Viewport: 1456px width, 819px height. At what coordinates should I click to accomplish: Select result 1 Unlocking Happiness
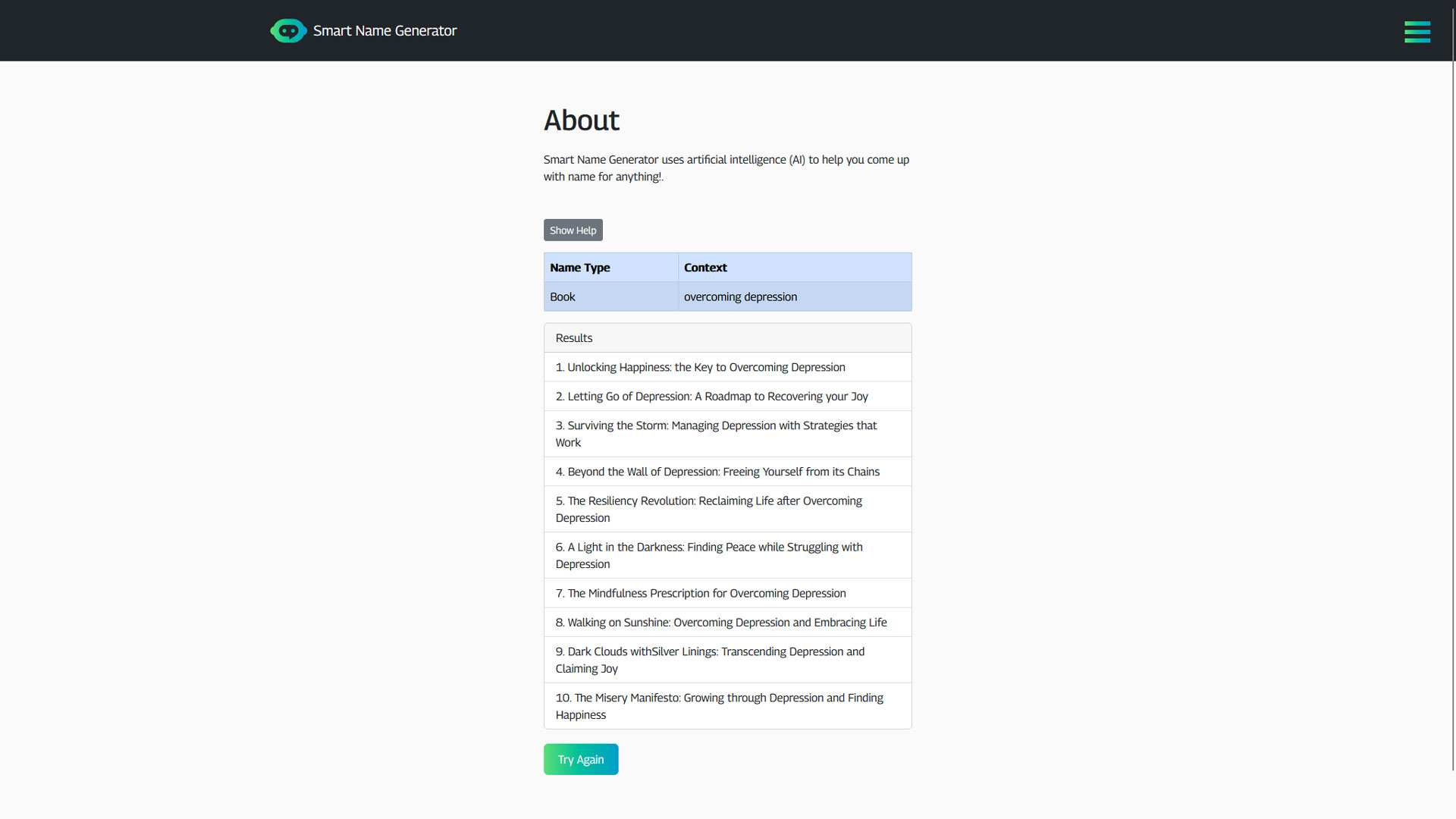pos(700,367)
